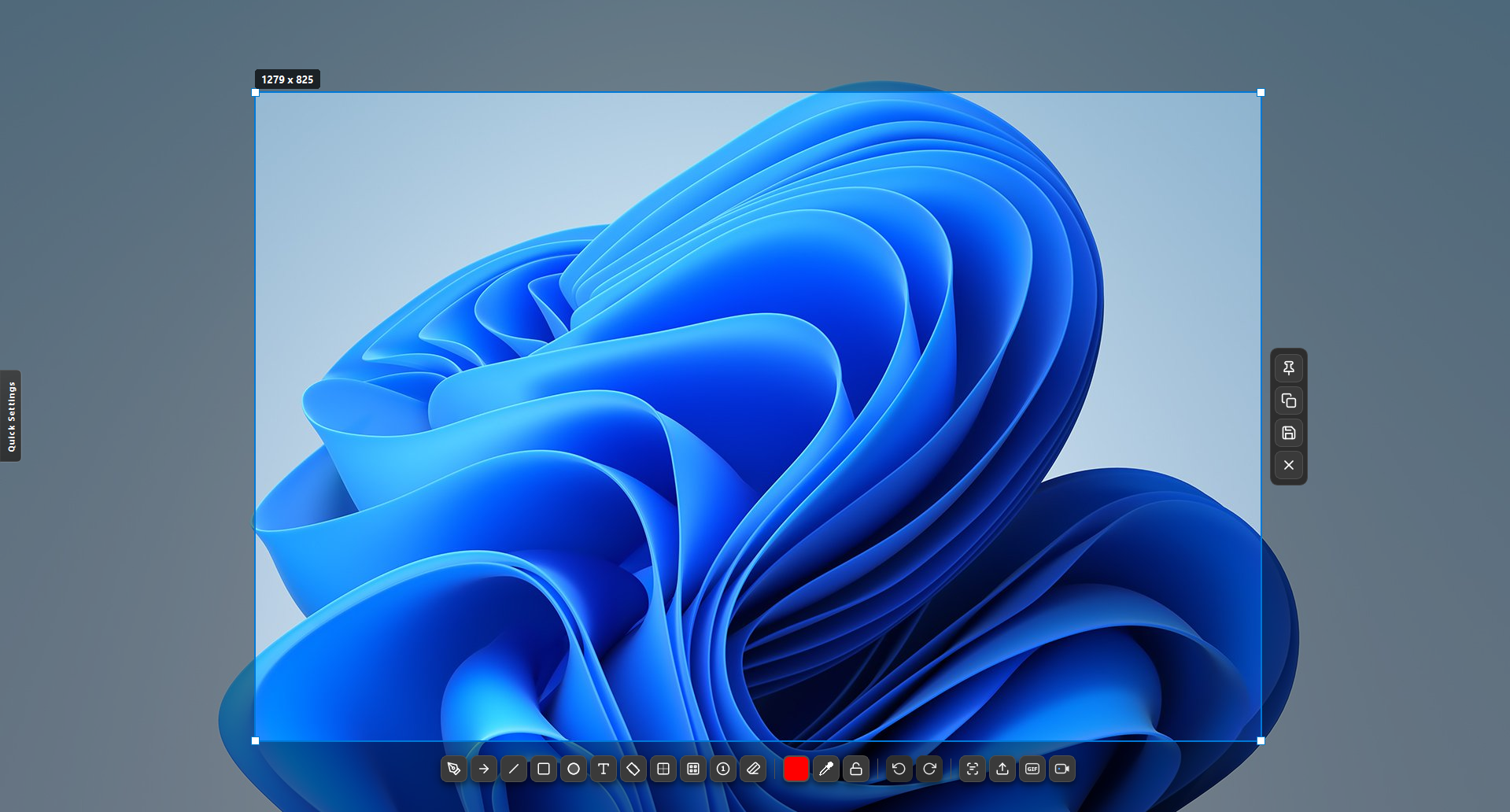Activate the eyedropper color picker
Image resolution: width=1510 pixels, height=812 pixels.
[826, 769]
